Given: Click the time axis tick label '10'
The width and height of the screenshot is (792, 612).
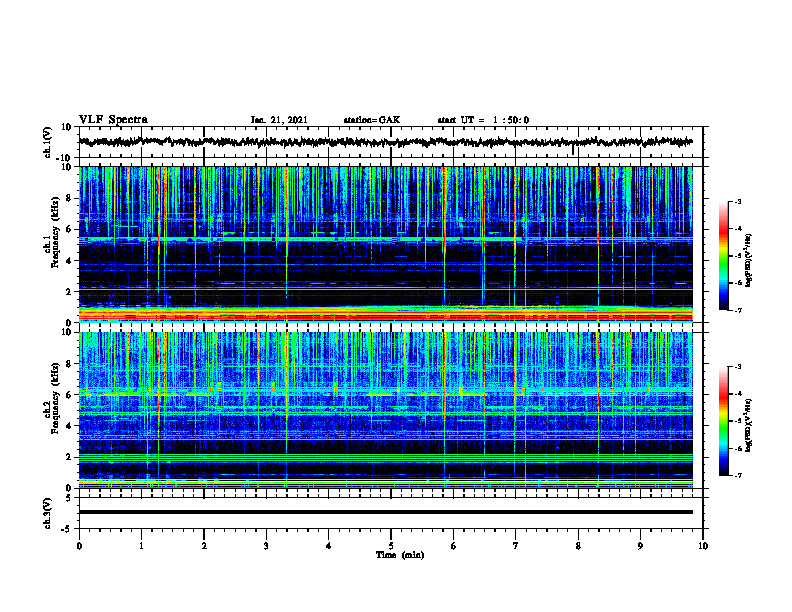Looking at the screenshot, I should (x=703, y=546).
